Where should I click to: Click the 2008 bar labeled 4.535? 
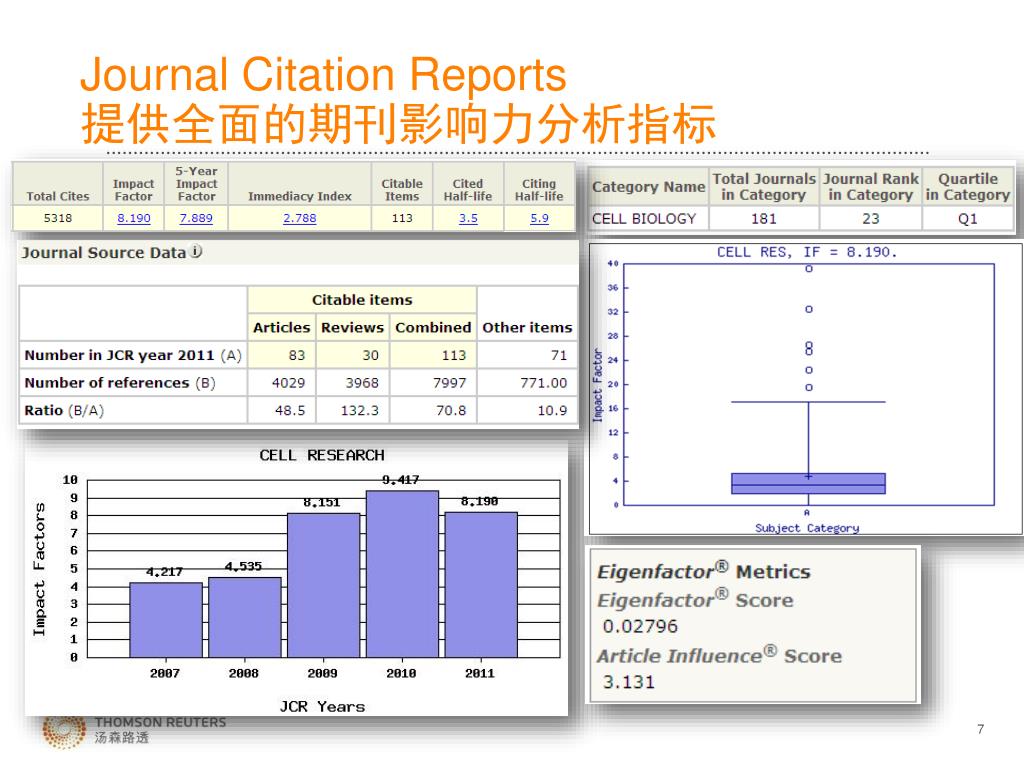click(245, 617)
